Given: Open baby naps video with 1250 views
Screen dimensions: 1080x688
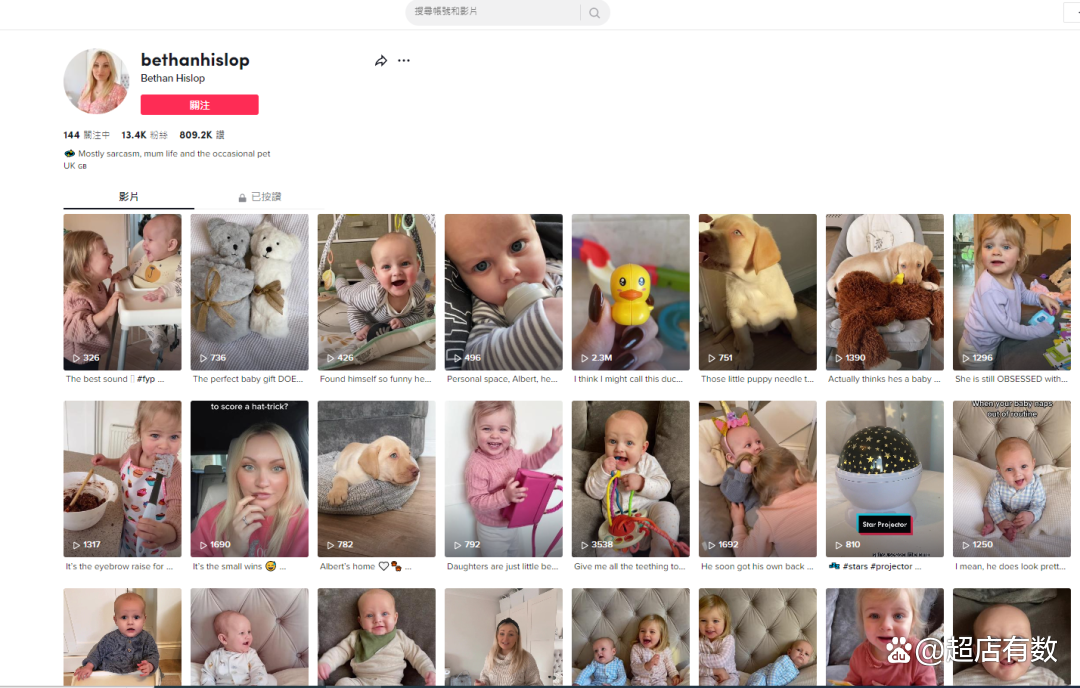Looking at the screenshot, I should tap(1012, 479).
